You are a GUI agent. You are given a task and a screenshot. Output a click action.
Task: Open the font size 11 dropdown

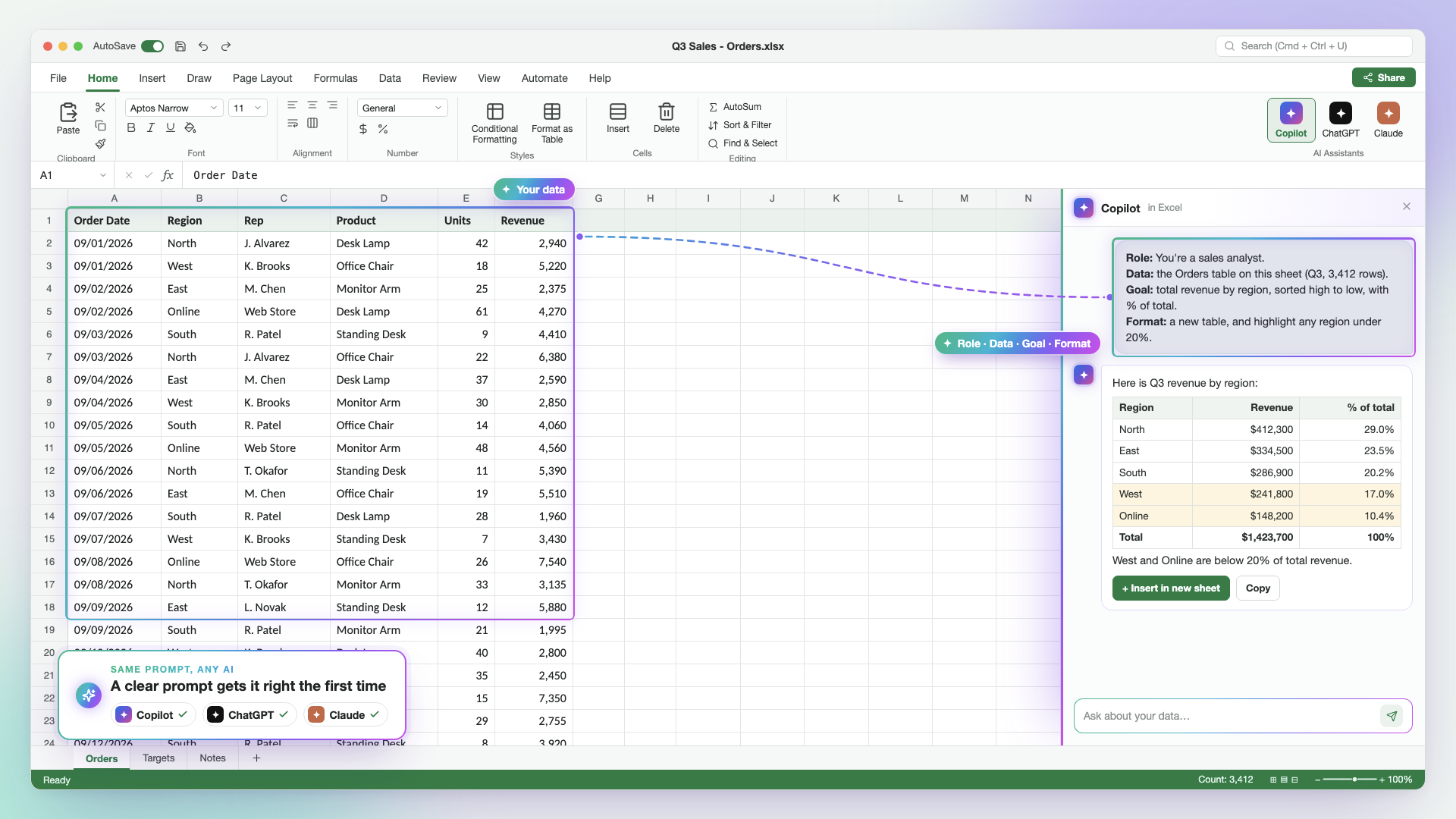(x=249, y=108)
